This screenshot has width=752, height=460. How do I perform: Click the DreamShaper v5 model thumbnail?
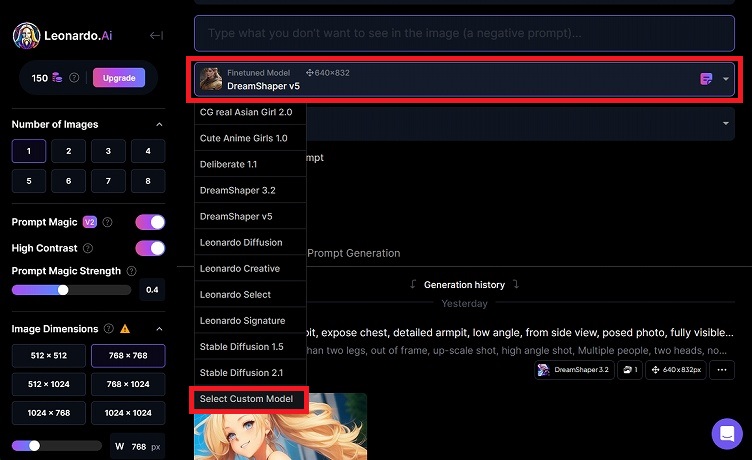pyautogui.click(x=211, y=79)
